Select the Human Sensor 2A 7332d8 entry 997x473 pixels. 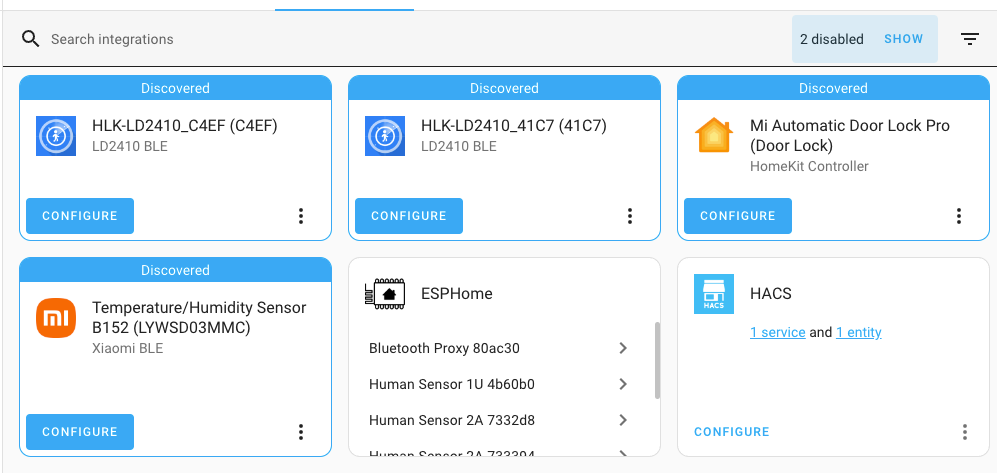click(500, 420)
